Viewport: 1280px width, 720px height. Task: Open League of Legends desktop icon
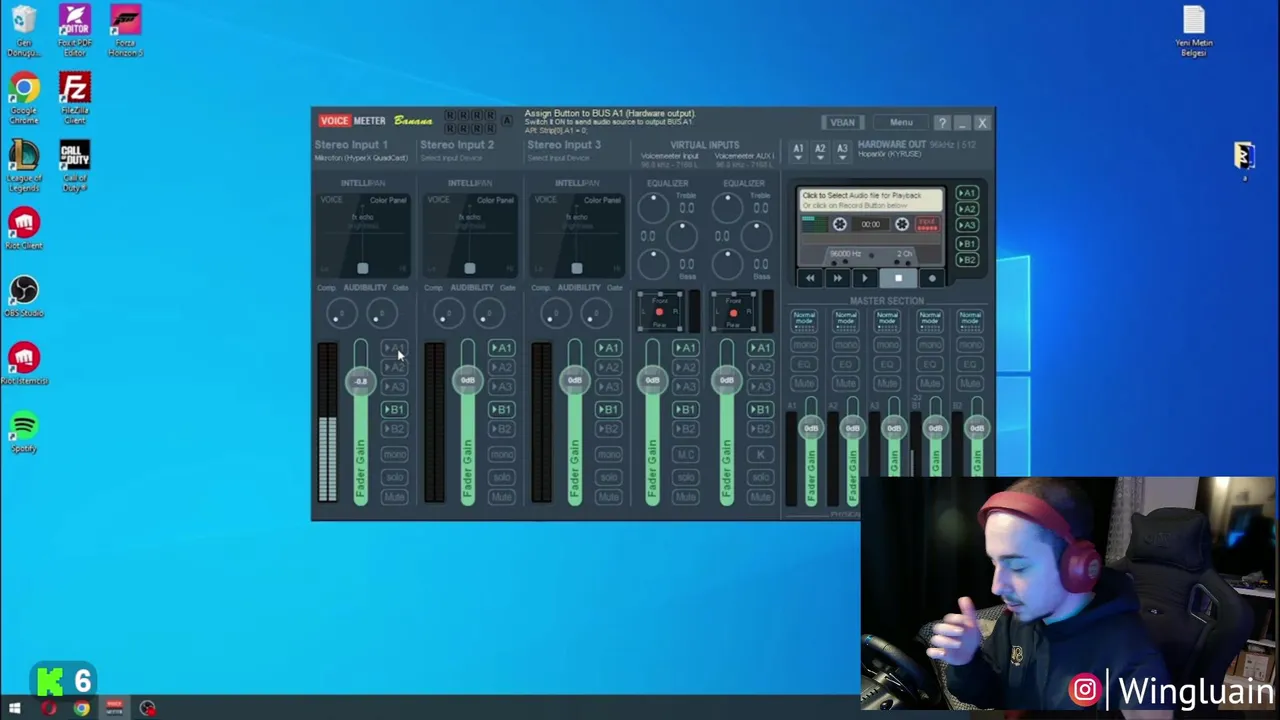24,167
